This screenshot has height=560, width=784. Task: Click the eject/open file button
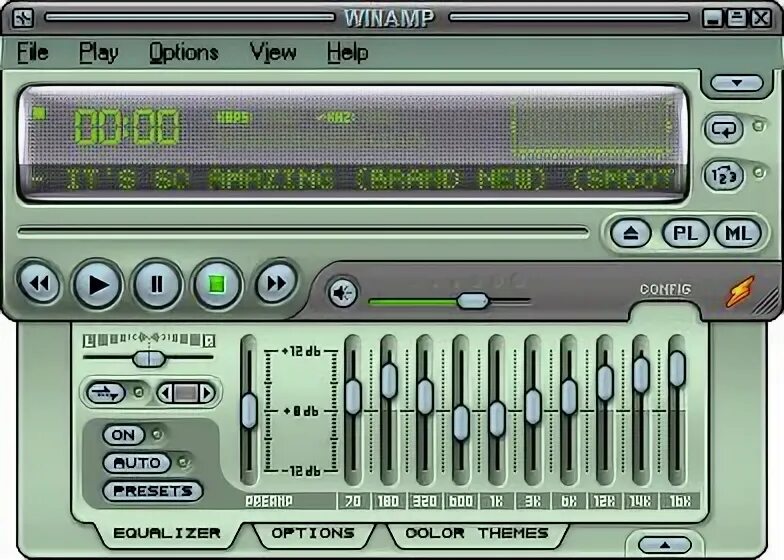coord(631,233)
